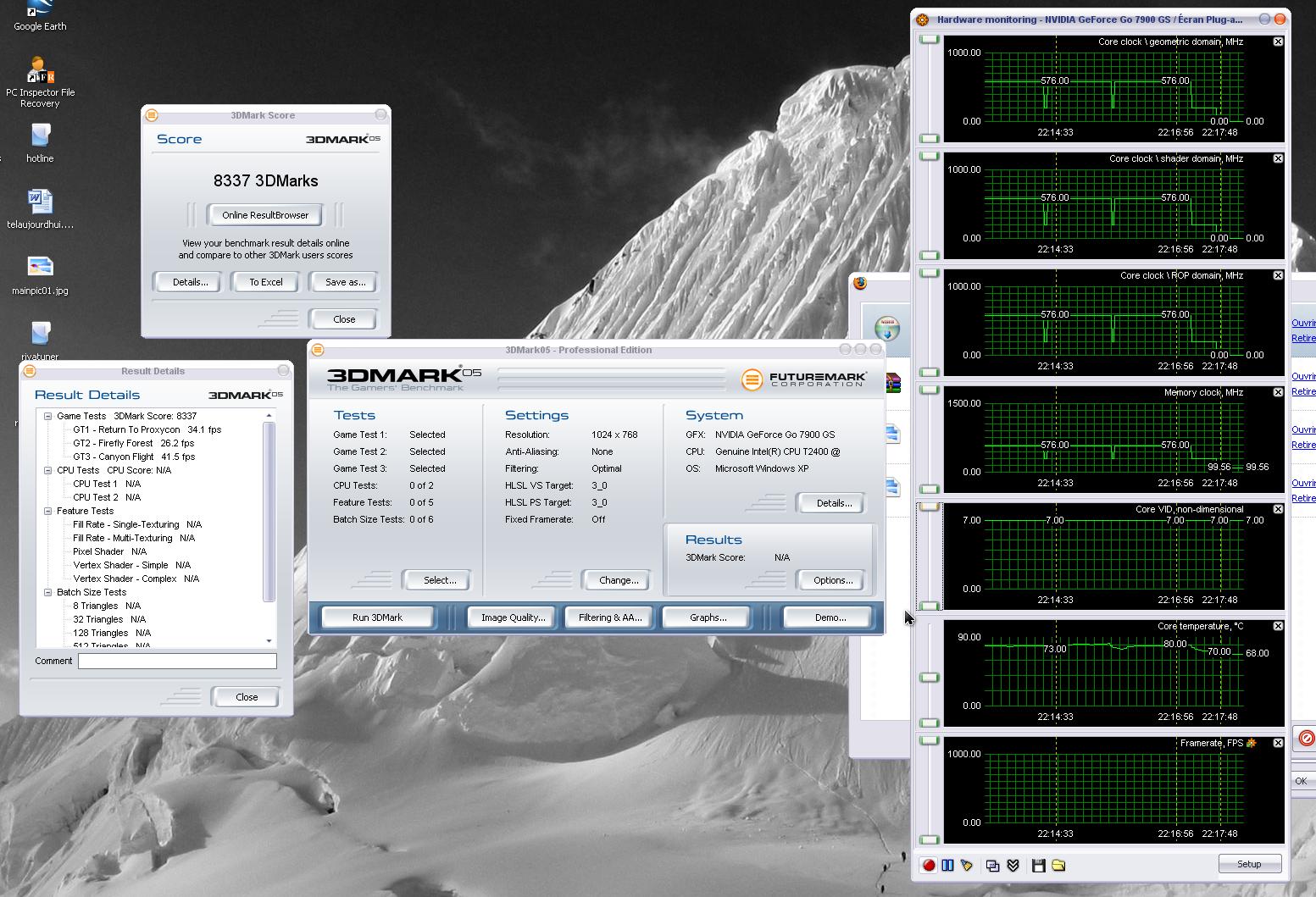Select GT1 - Return To Proxycon result row
This screenshot has width=1316, height=897.
[147, 429]
